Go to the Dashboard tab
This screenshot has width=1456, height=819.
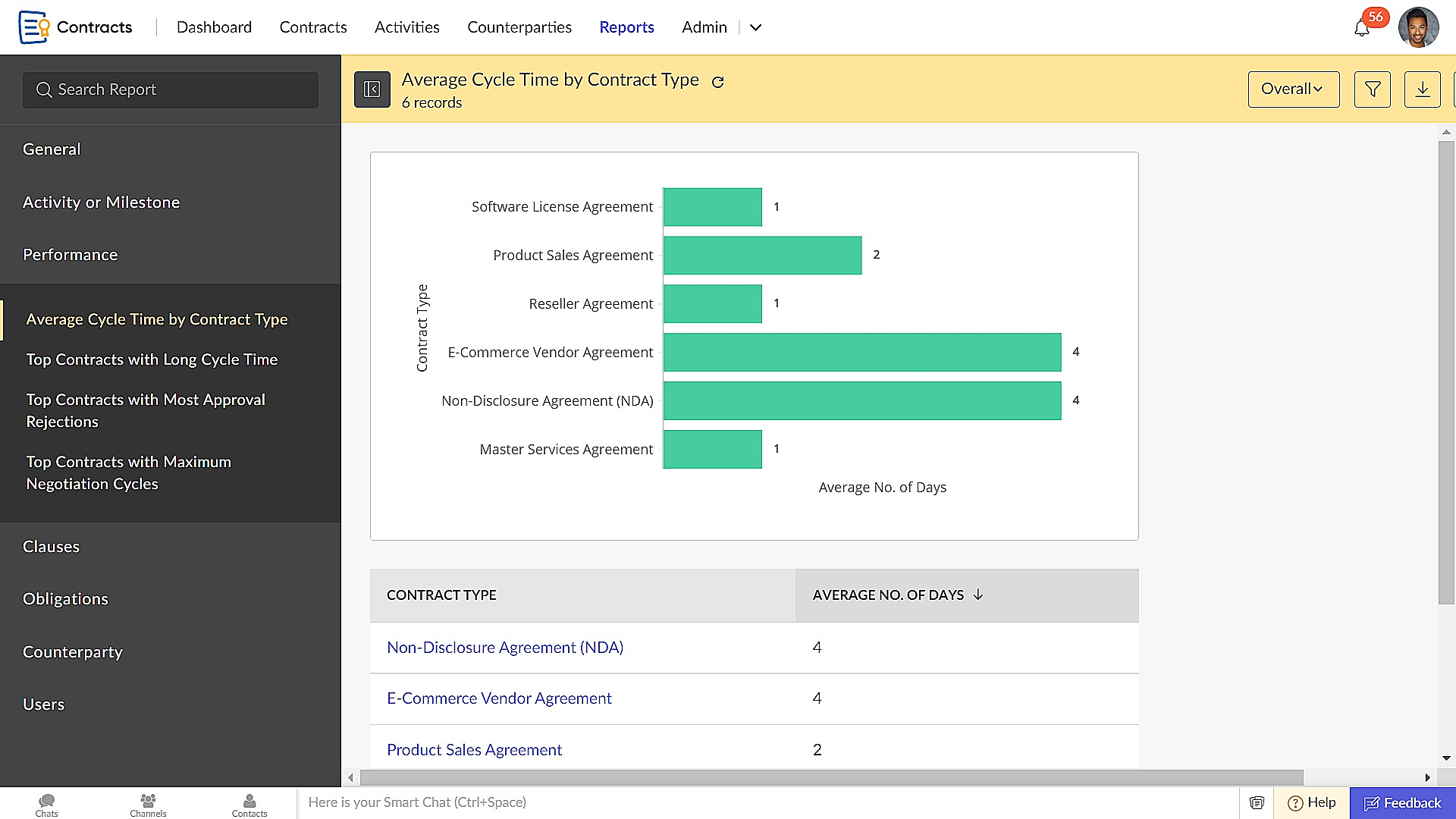[214, 27]
